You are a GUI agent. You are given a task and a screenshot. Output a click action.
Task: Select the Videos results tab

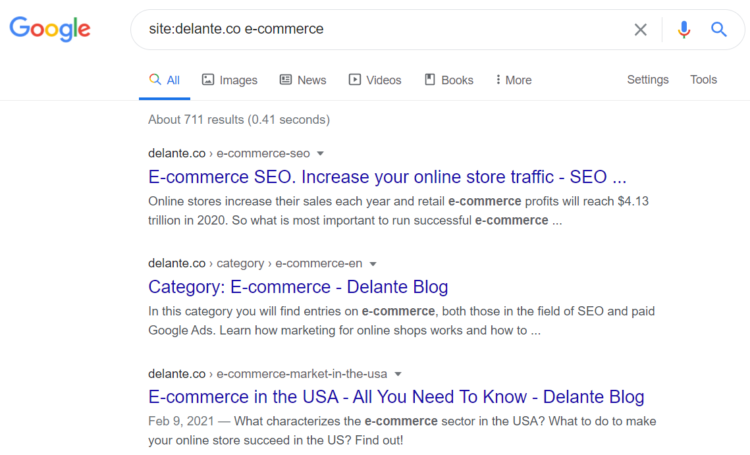pos(374,80)
